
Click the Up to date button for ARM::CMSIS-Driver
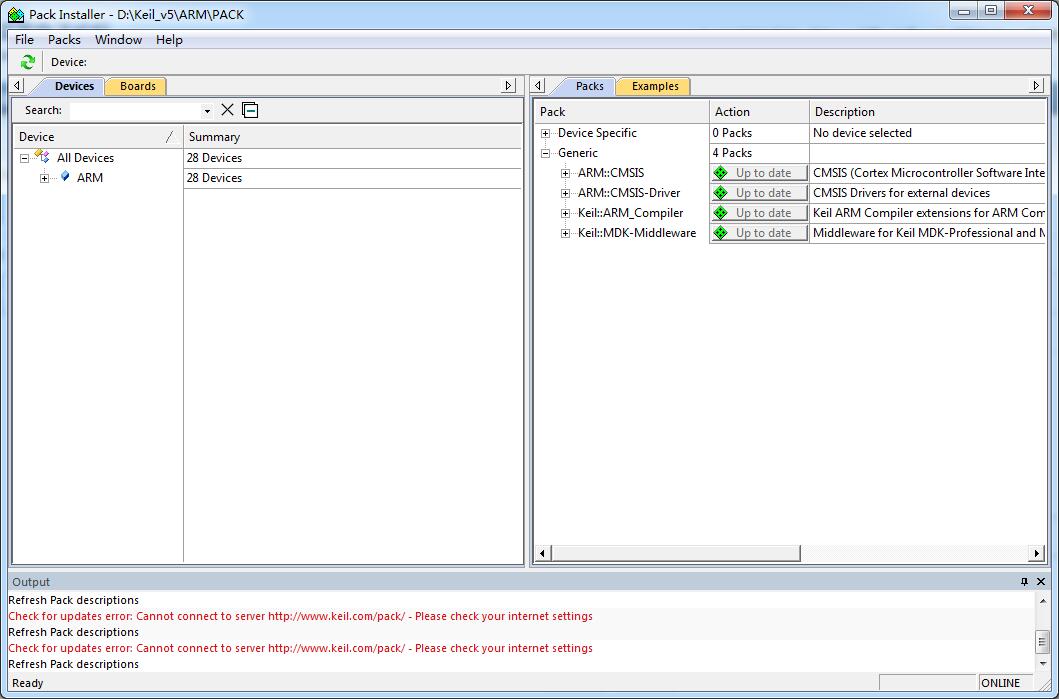tap(760, 192)
